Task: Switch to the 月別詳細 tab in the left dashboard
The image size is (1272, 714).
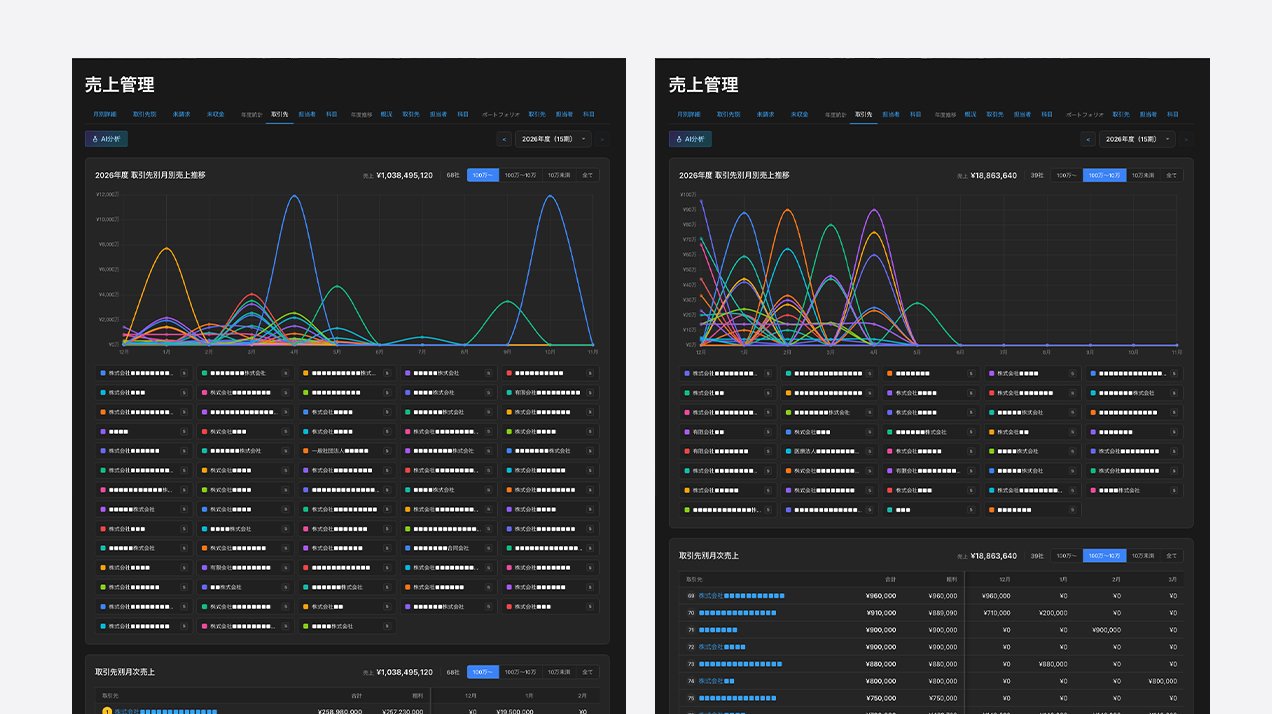Action: [105, 114]
